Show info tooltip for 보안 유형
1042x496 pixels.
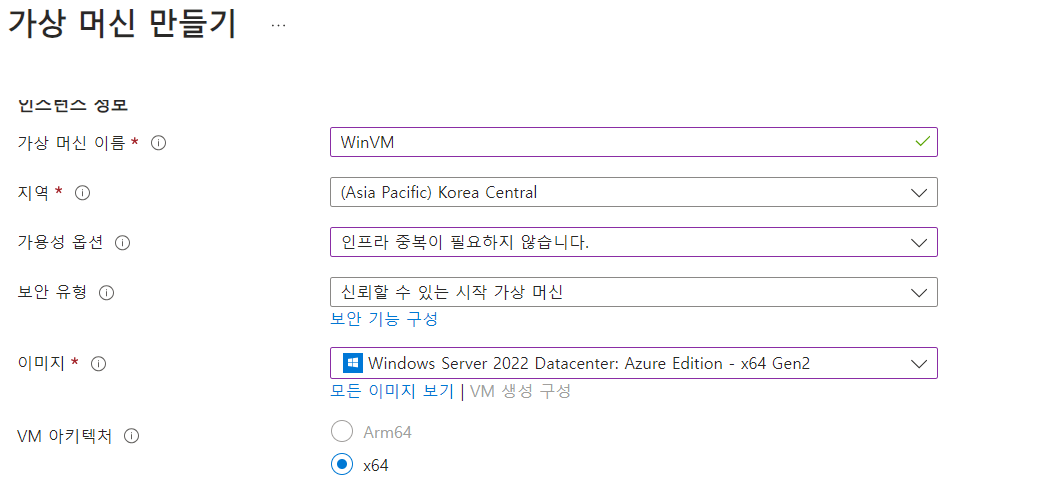(x=107, y=292)
